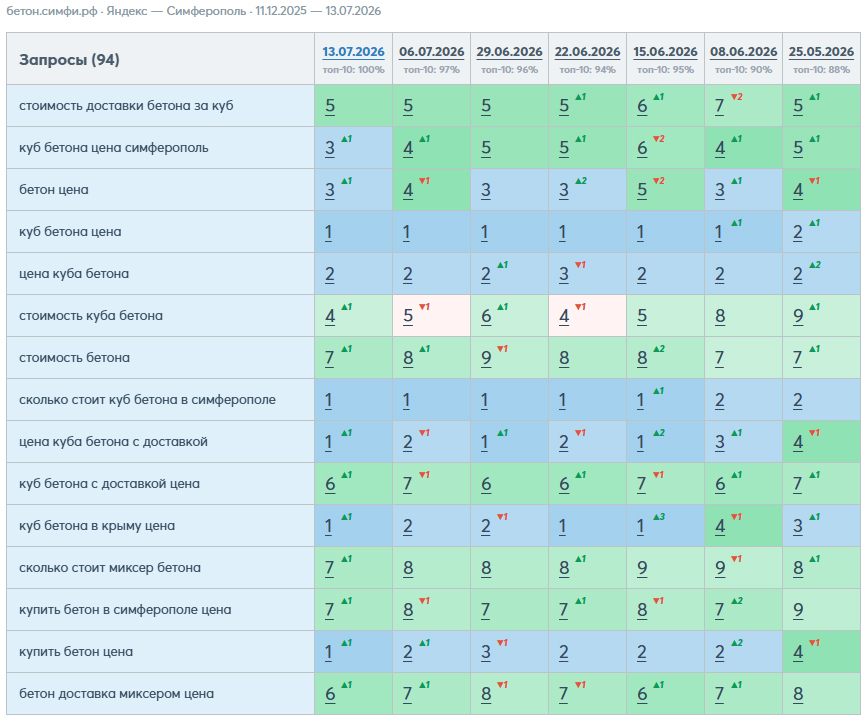
Task: Select the 08.06.2026 date header
Action: pos(743,52)
